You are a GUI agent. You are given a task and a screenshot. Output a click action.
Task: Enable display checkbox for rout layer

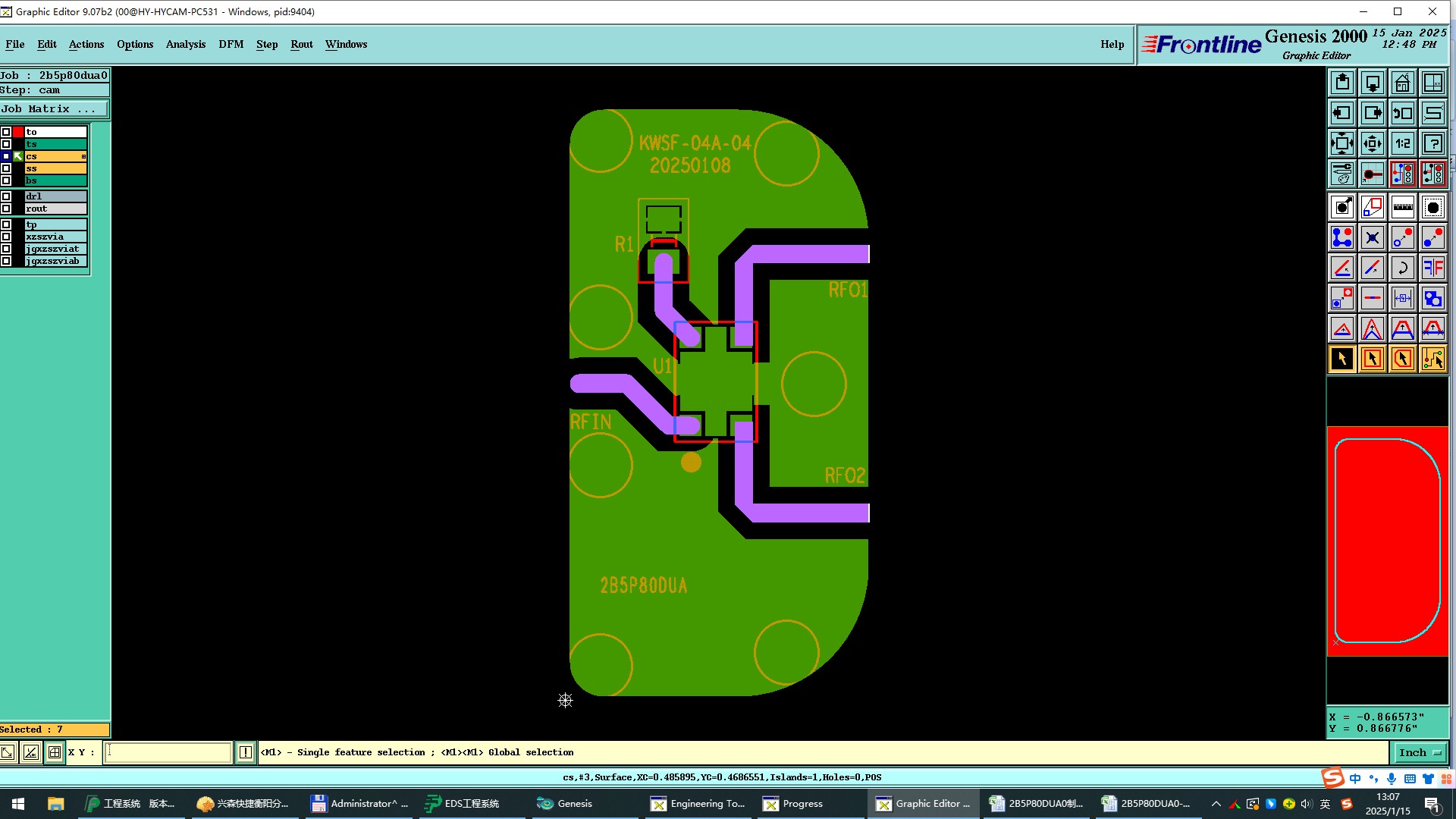tap(6, 209)
